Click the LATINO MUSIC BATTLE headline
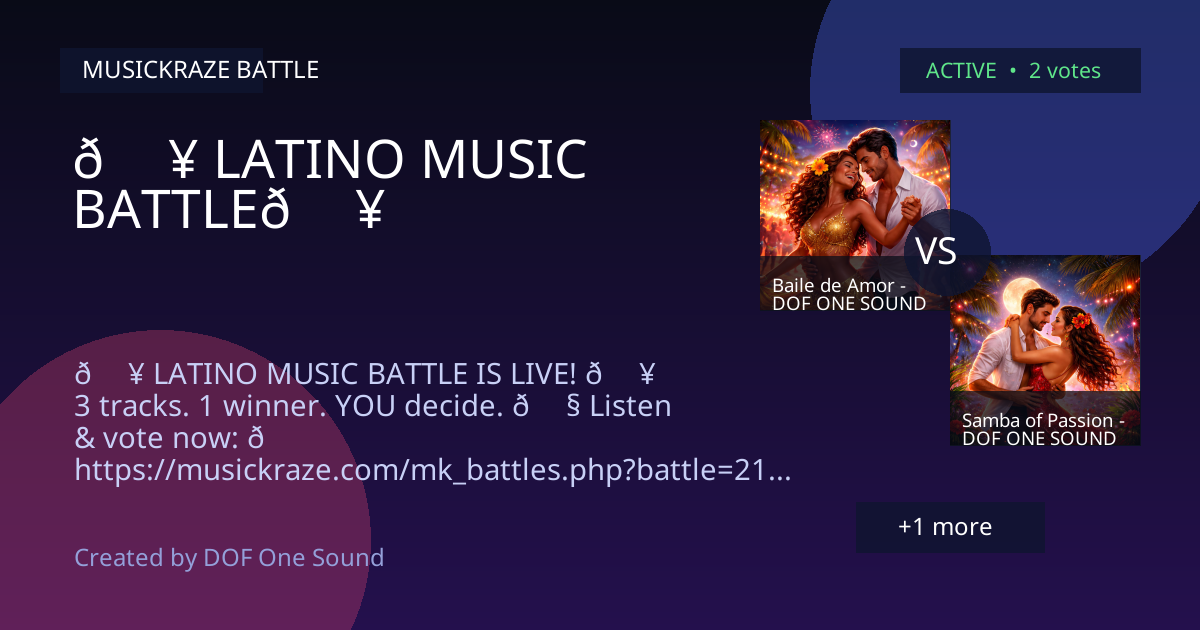Viewport: 1200px width, 630px height. coord(330,185)
